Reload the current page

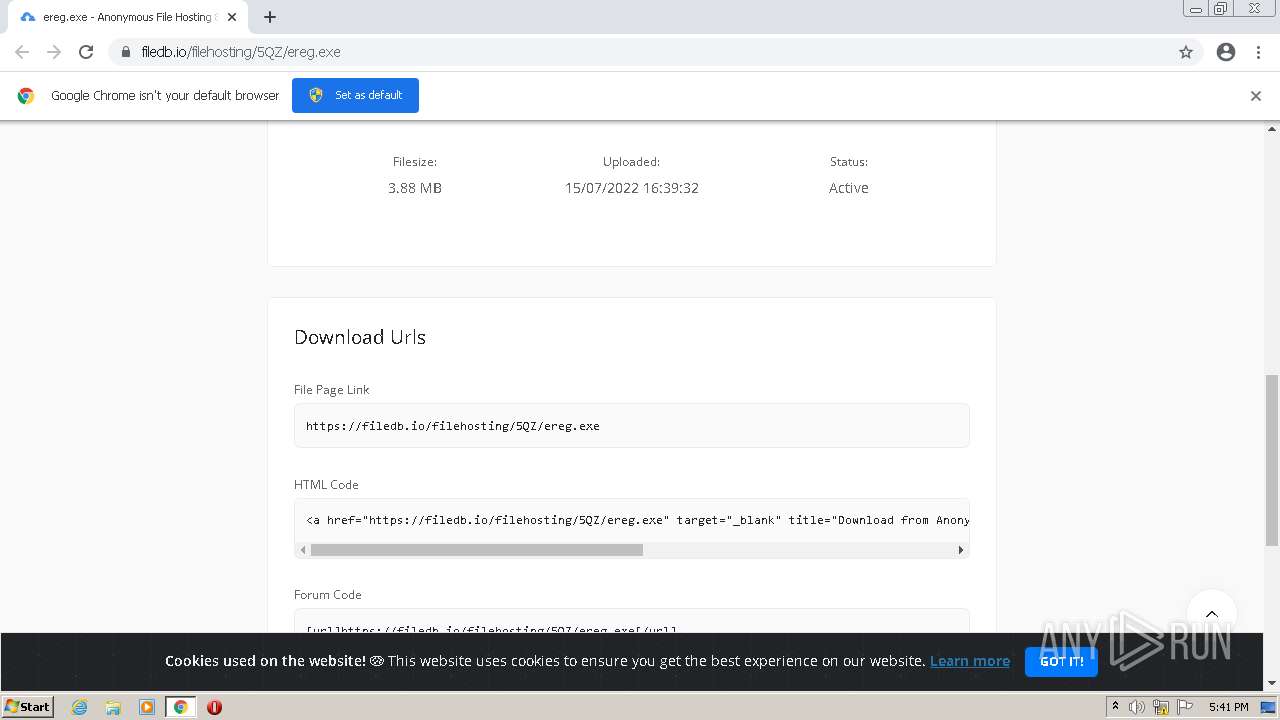(86, 52)
